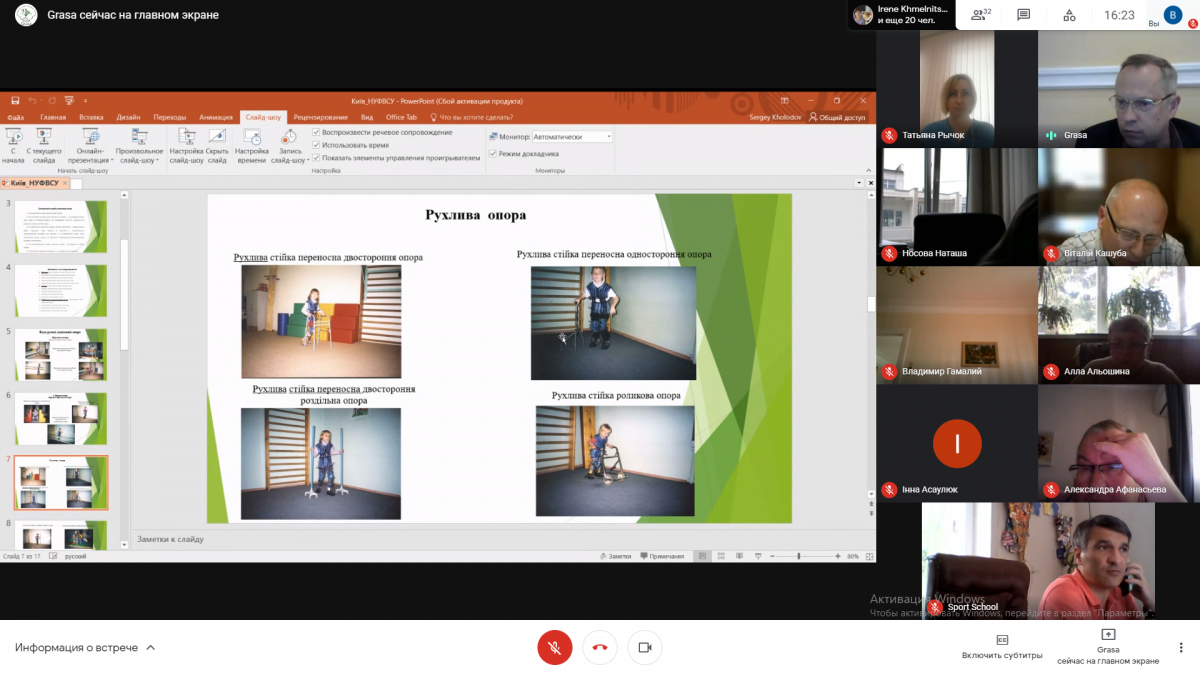1200x675 pixels.
Task: Select slide 5 thumbnail in slide panel
Action: click(61, 354)
